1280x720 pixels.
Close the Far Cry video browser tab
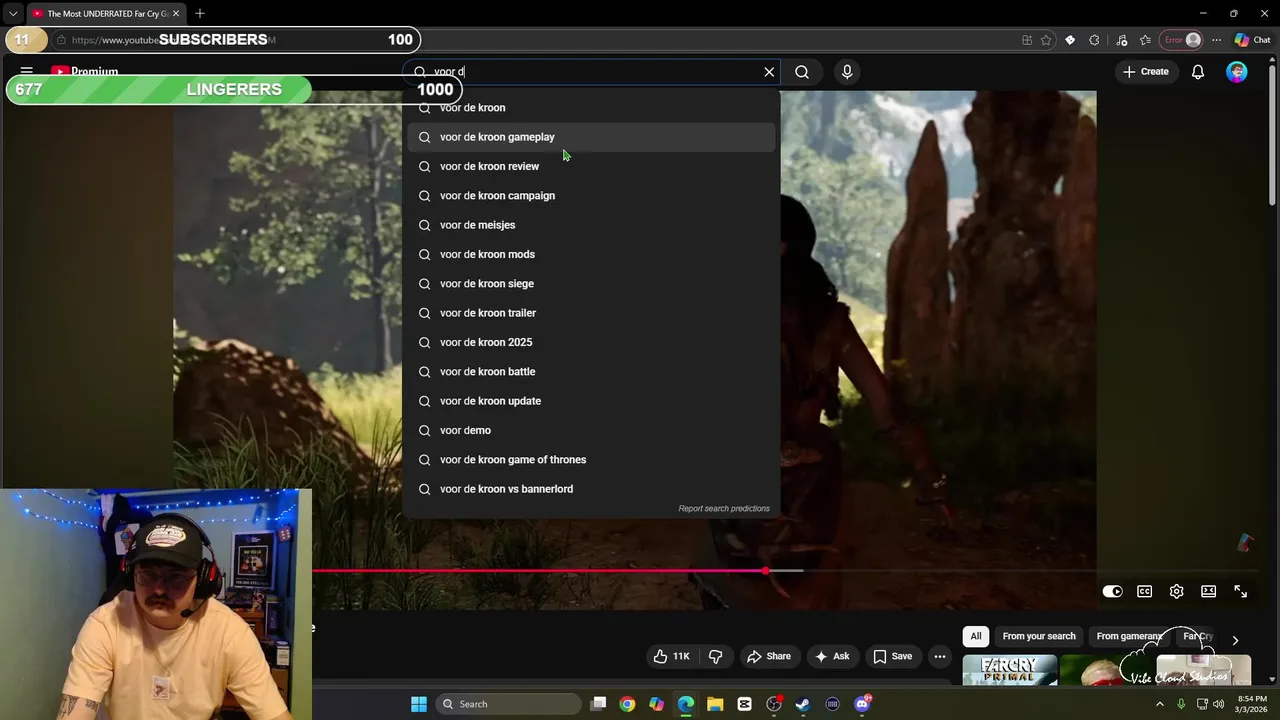[176, 14]
